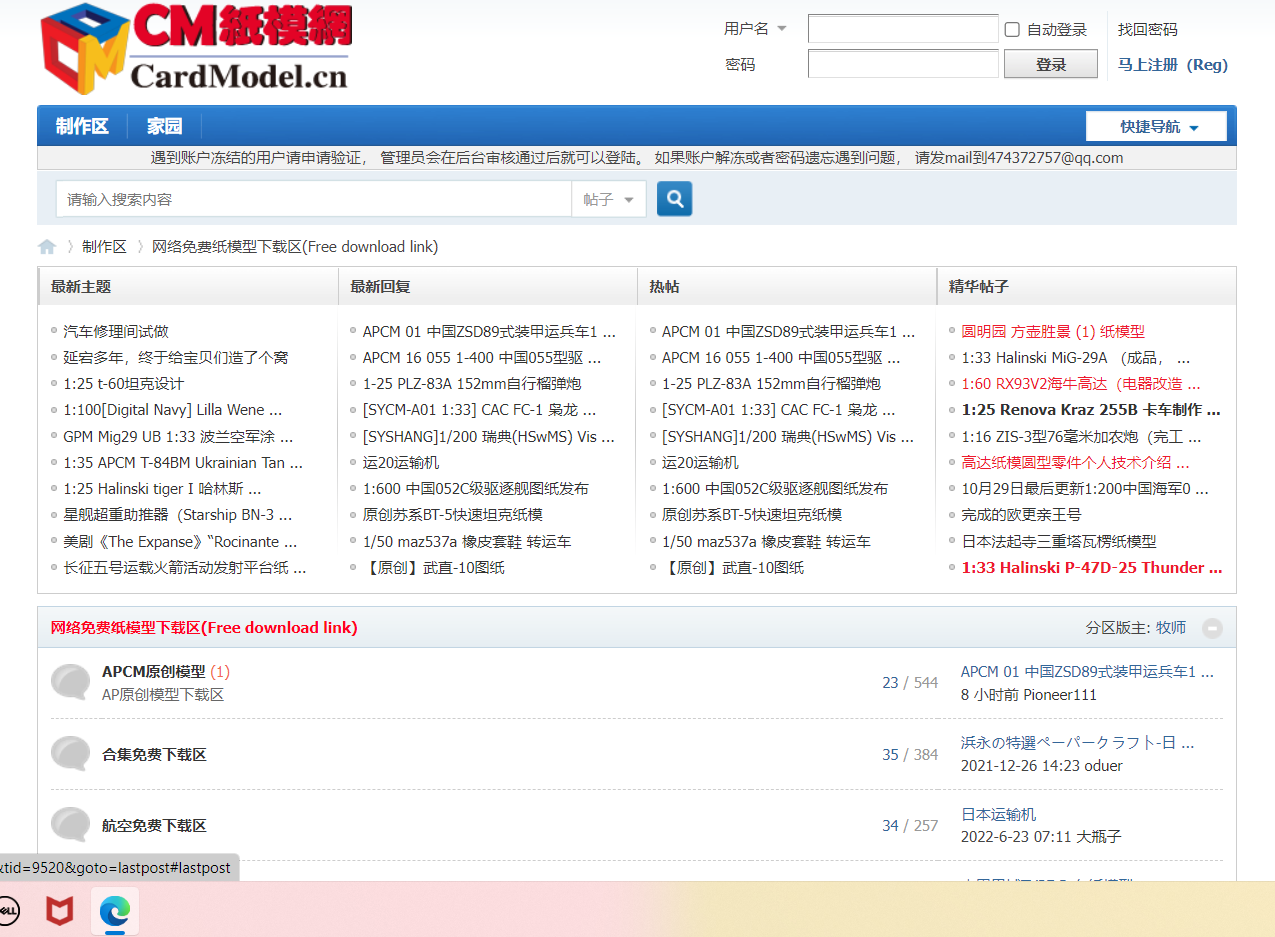The width and height of the screenshot is (1275, 937).
Task: Click the Free download link breadcrumb
Action: coord(295,247)
